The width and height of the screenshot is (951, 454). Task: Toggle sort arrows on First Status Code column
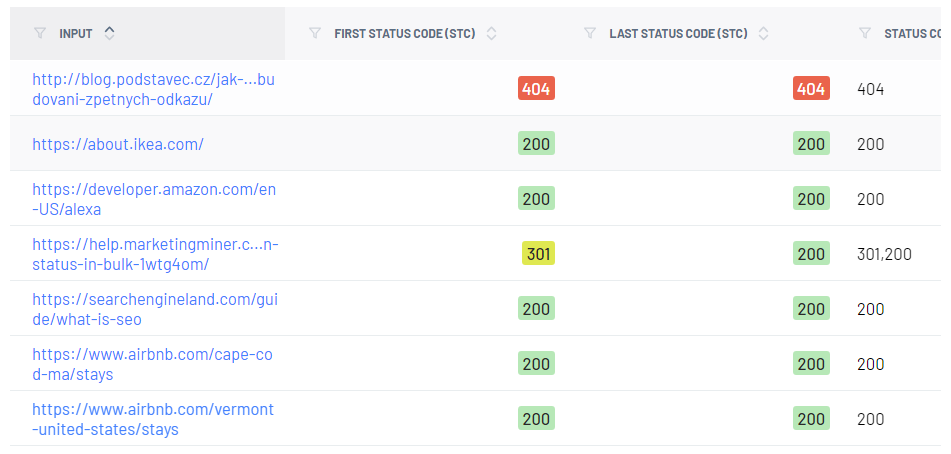pos(491,33)
